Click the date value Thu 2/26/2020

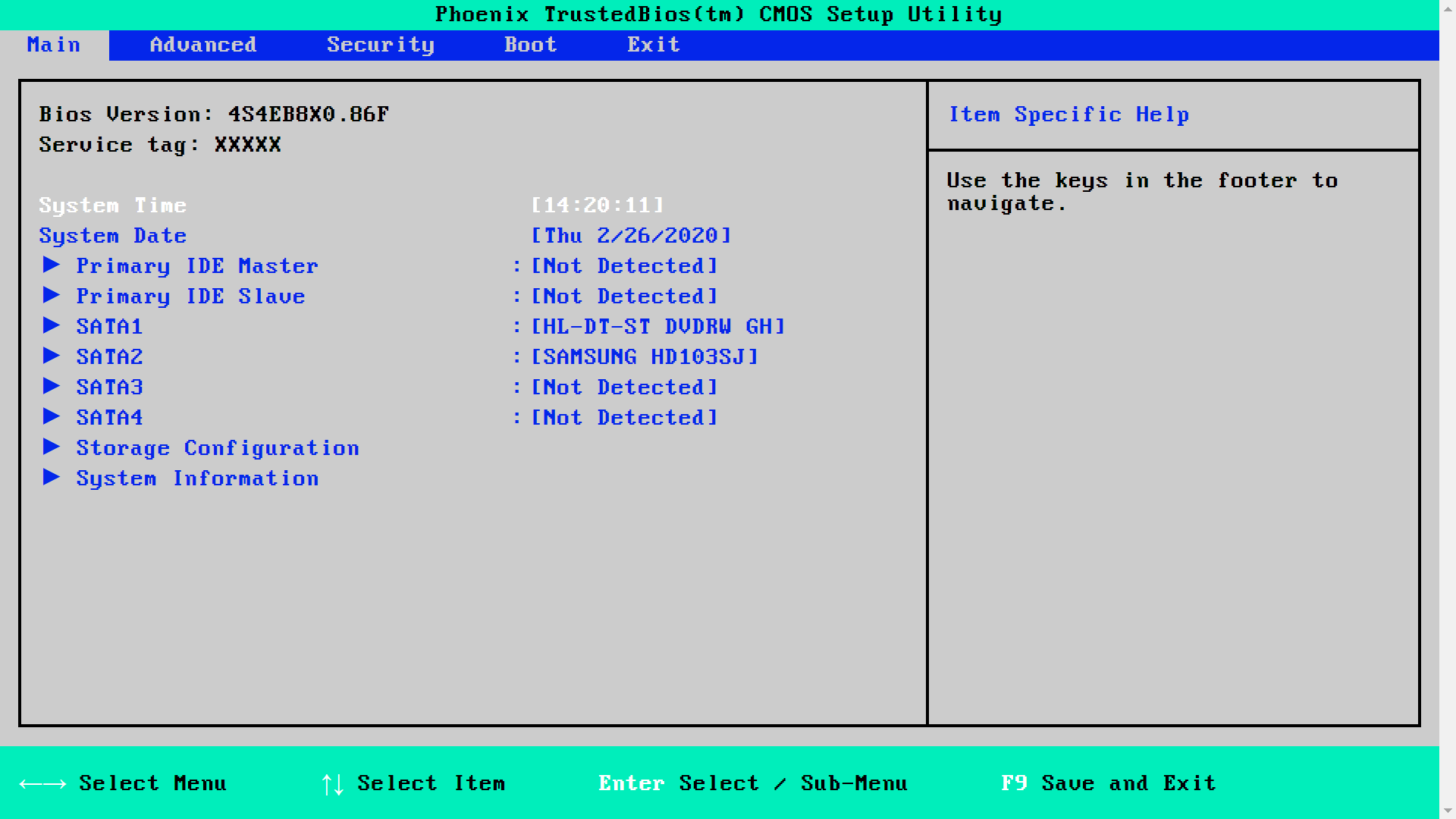pos(631,236)
